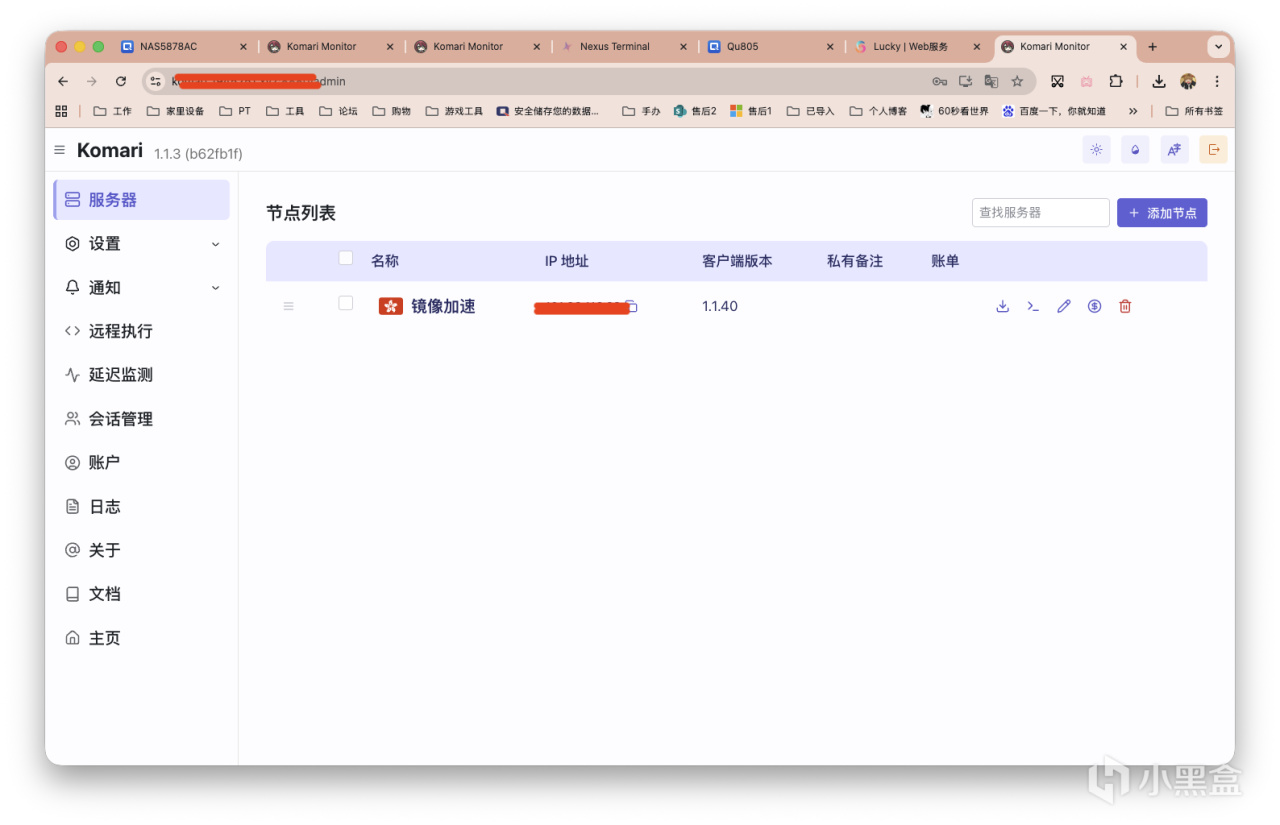Open the PT bookmark folder
Viewport: 1280px width, 825px height.
235,111
